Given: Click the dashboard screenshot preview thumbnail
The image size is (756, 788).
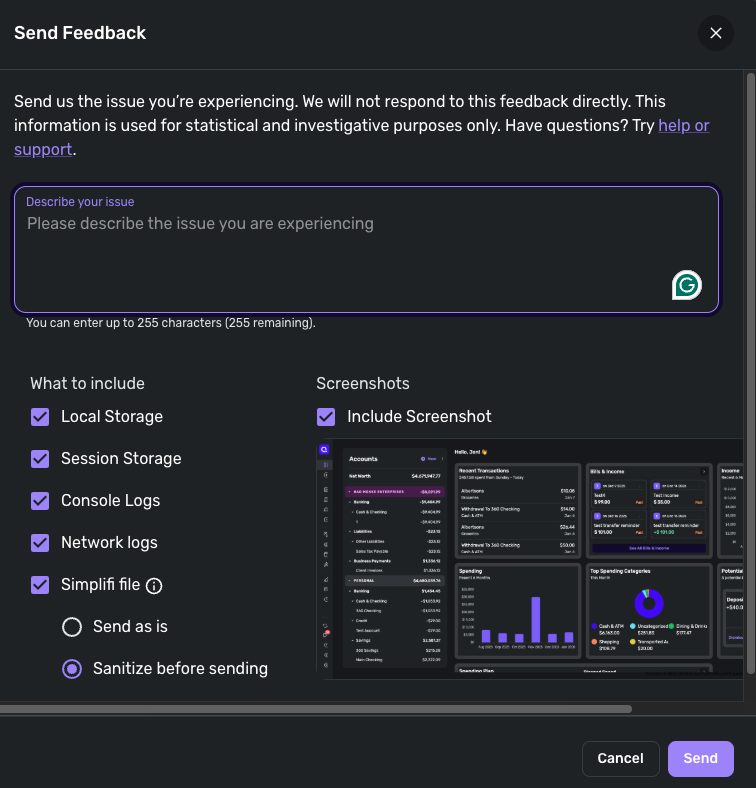Looking at the screenshot, I should point(530,555).
